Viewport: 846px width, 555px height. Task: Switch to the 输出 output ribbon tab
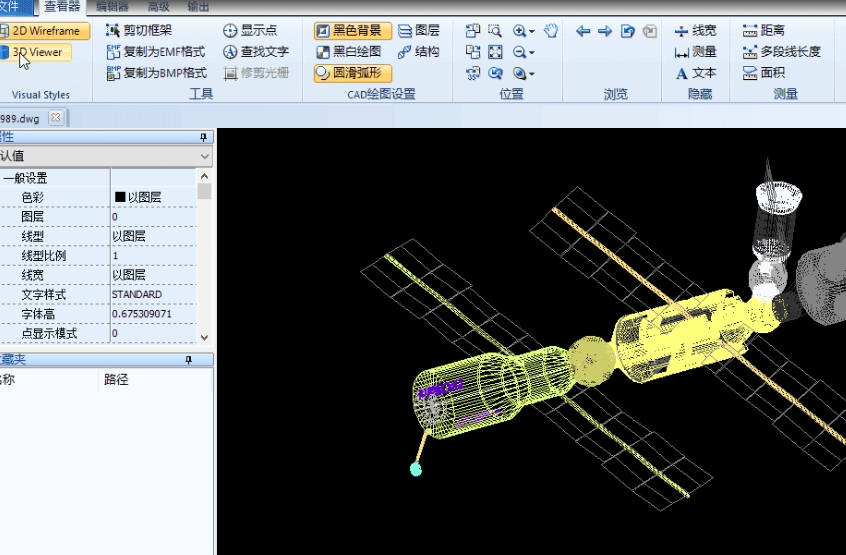(198, 6)
